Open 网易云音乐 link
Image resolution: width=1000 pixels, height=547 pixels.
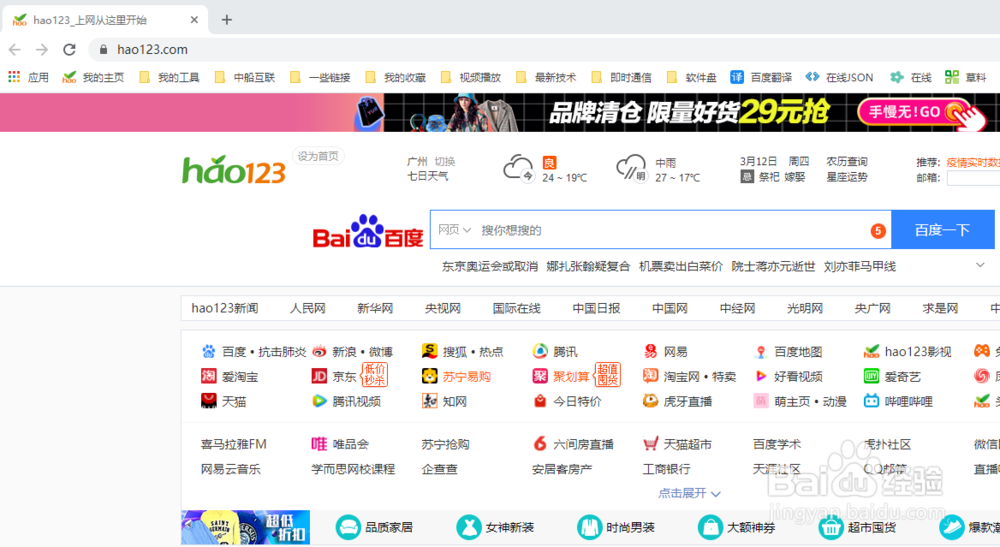[230, 469]
